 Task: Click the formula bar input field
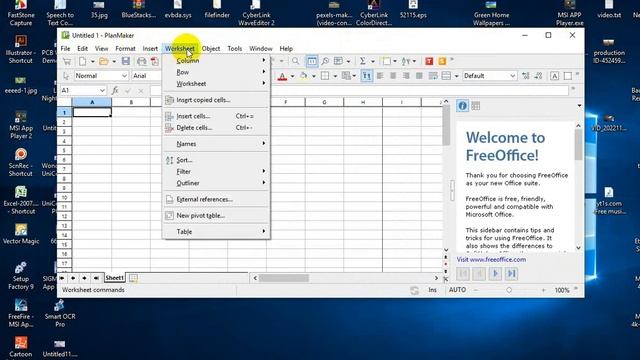click(x=359, y=90)
